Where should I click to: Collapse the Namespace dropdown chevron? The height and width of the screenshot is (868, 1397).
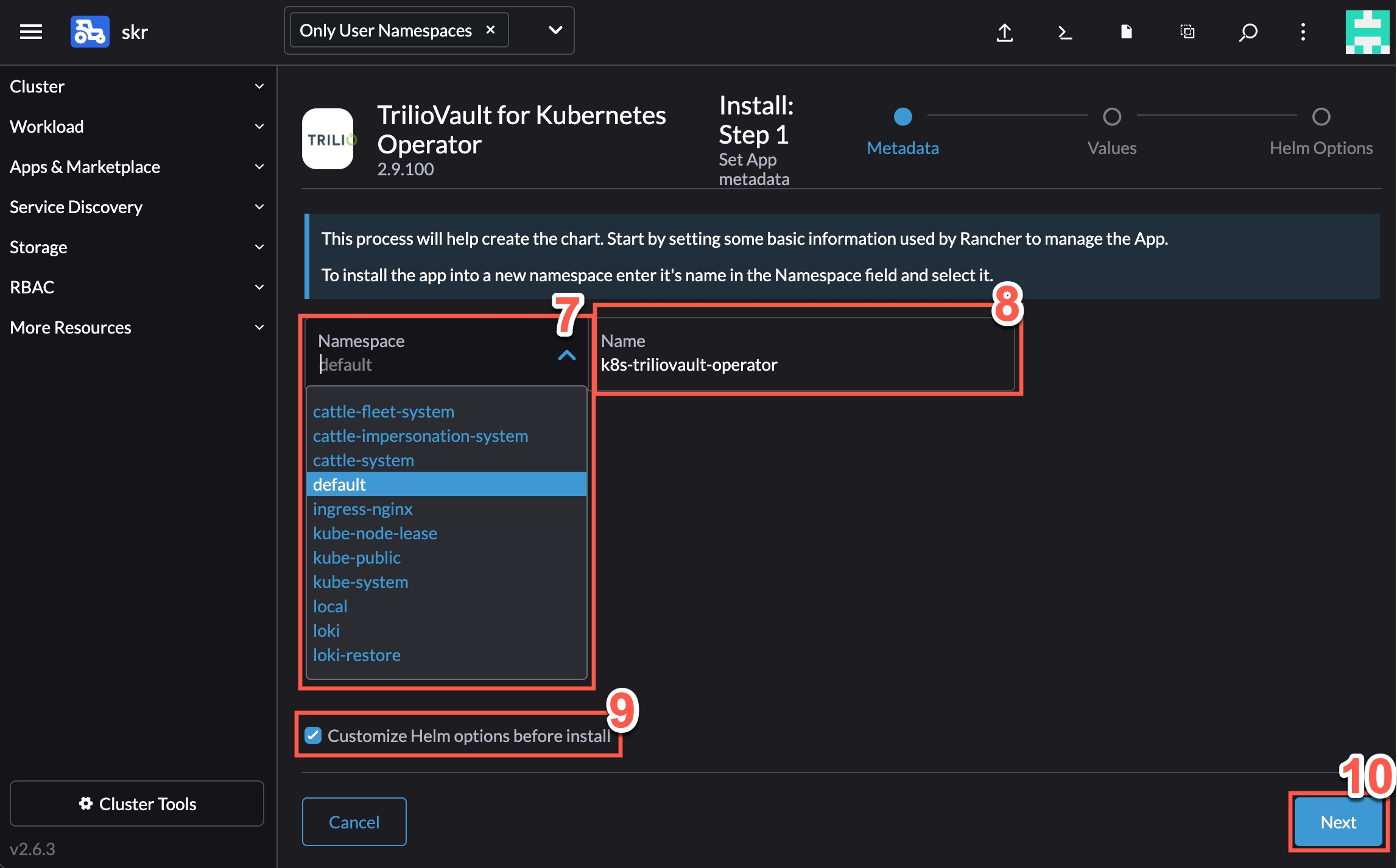tap(566, 355)
